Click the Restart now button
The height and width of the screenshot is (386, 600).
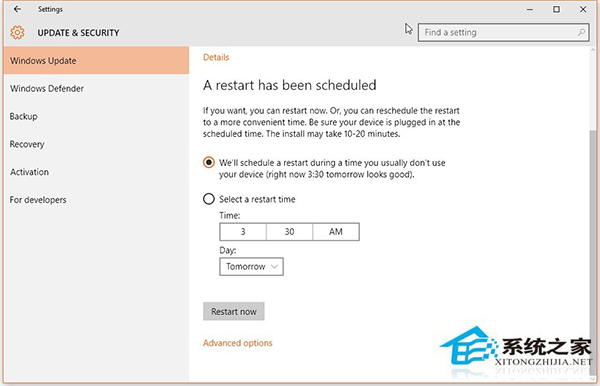(234, 312)
